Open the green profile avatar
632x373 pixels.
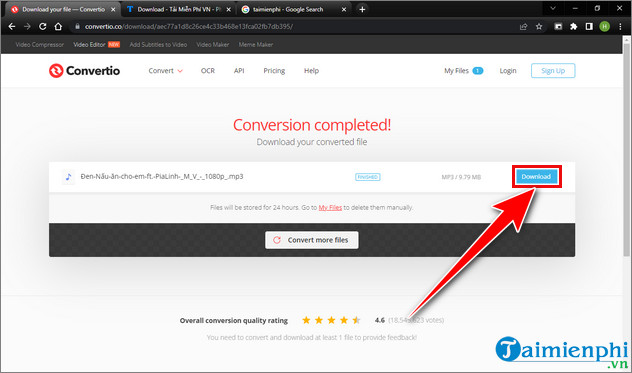pyautogui.click(x=604, y=27)
